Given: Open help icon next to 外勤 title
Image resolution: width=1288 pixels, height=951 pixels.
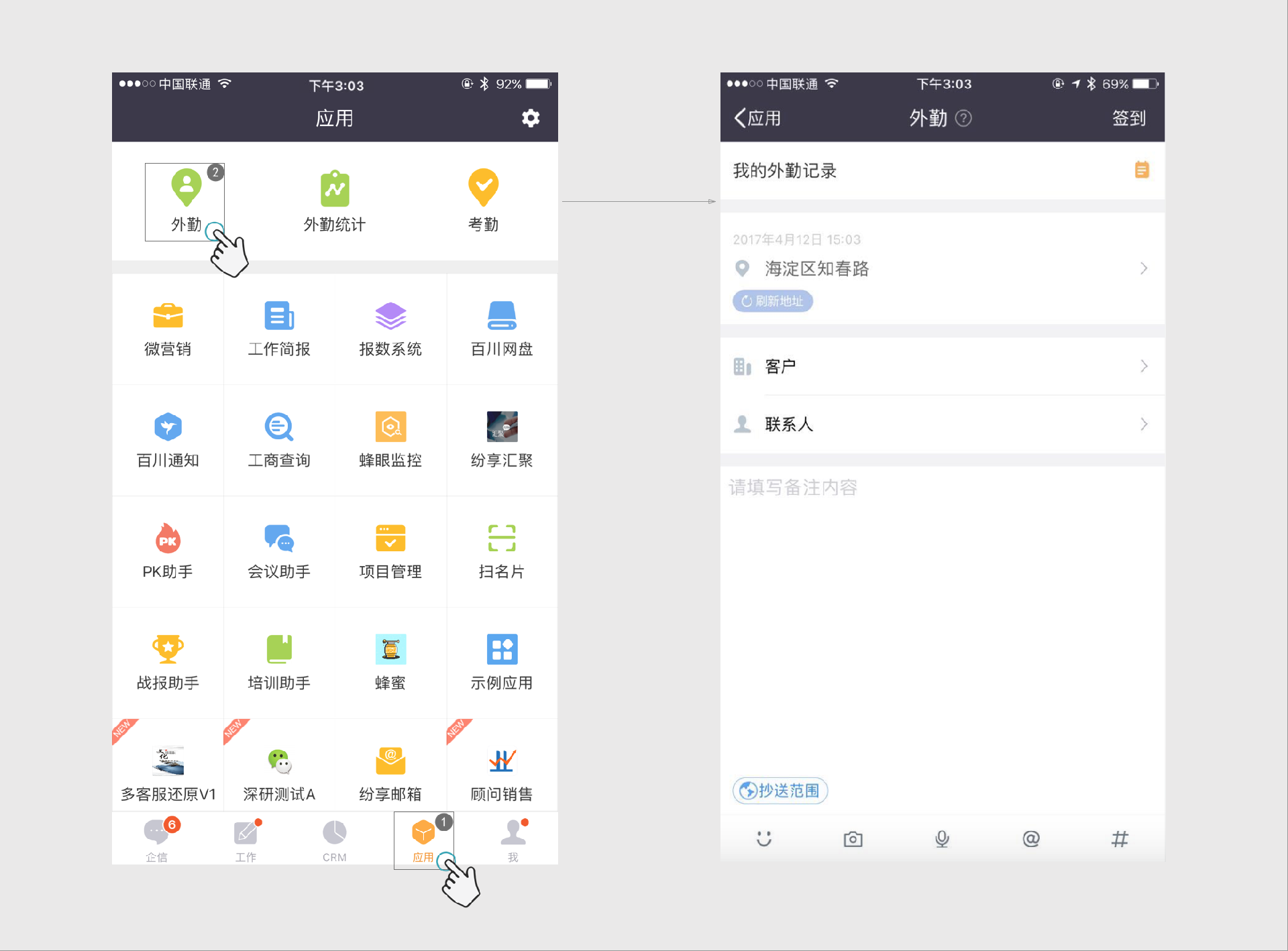Looking at the screenshot, I should [x=963, y=119].
